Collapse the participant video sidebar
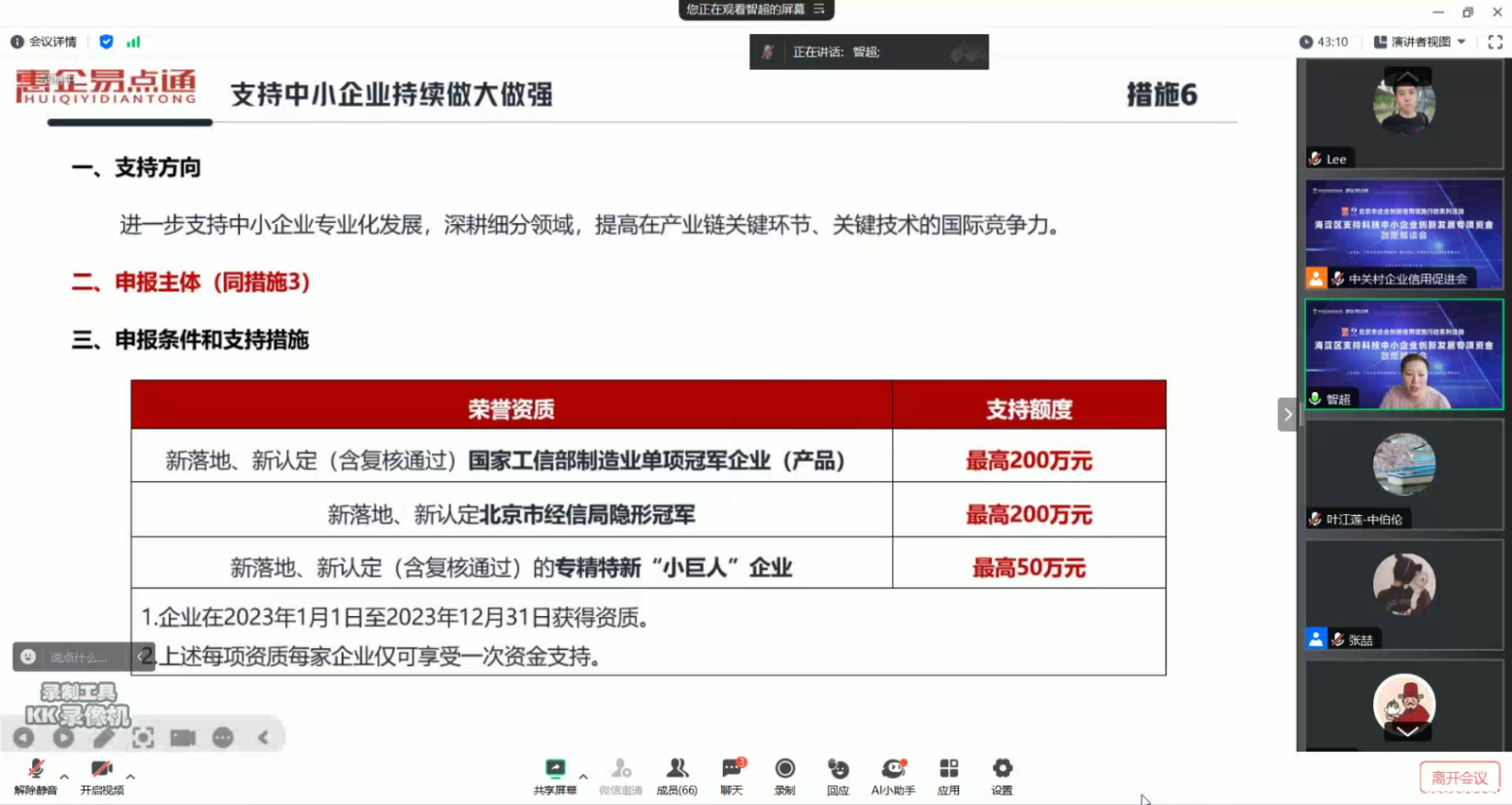This screenshot has width=1512, height=805. (1286, 414)
